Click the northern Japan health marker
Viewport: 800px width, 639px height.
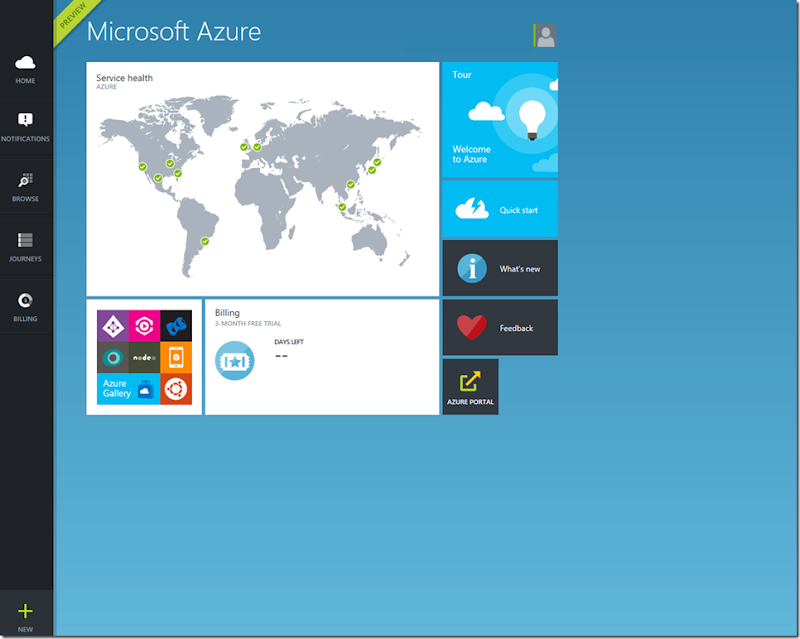click(x=377, y=162)
